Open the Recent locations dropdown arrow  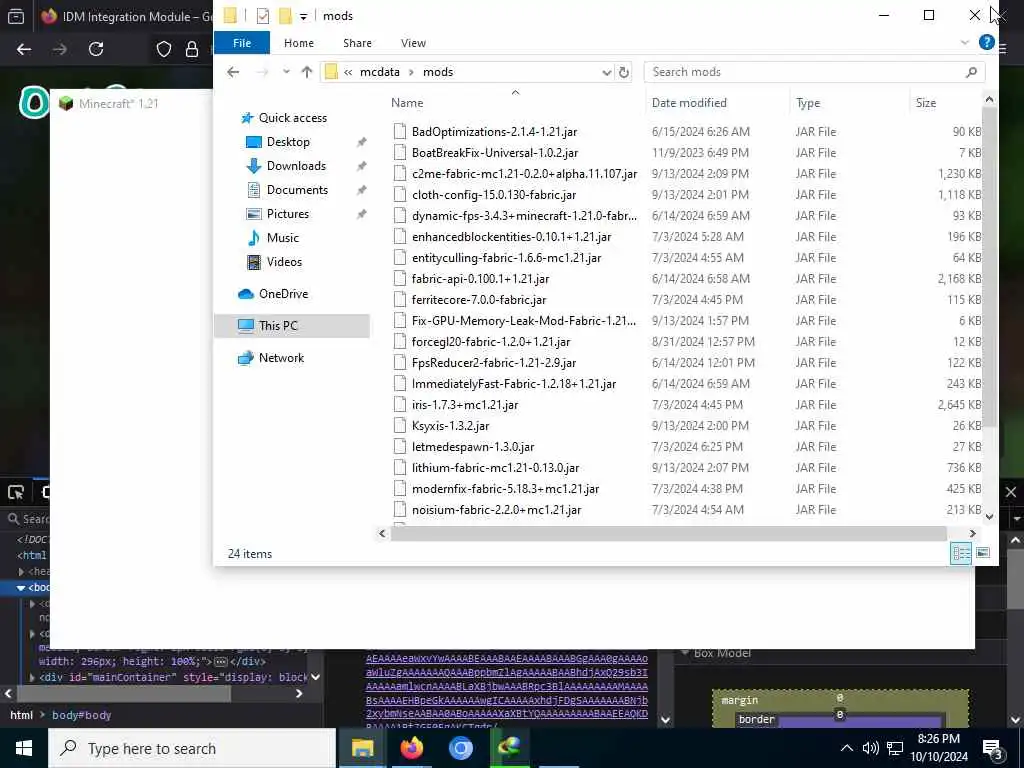[x=286, y=72]
